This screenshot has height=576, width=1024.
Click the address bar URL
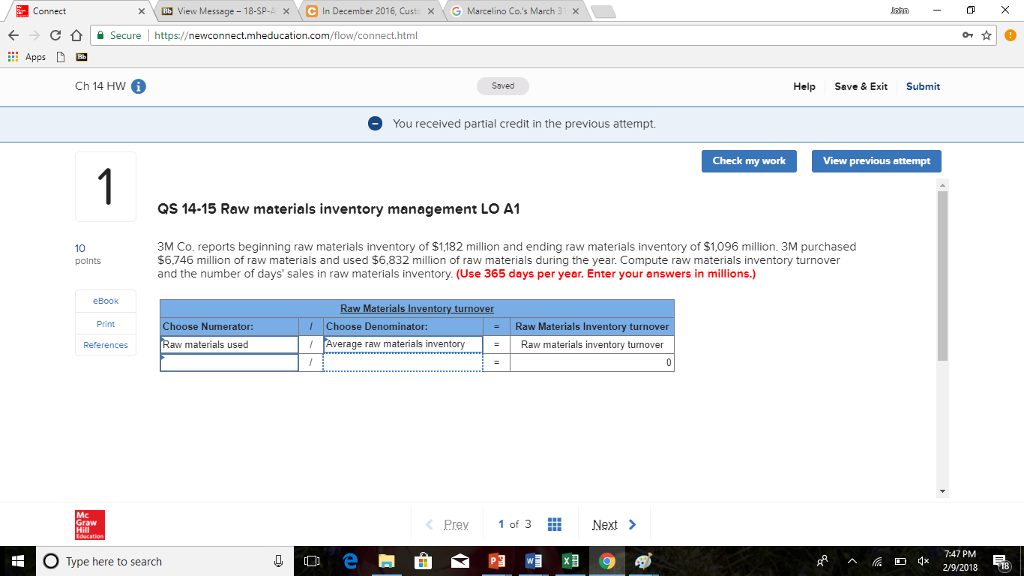[285, 35]
